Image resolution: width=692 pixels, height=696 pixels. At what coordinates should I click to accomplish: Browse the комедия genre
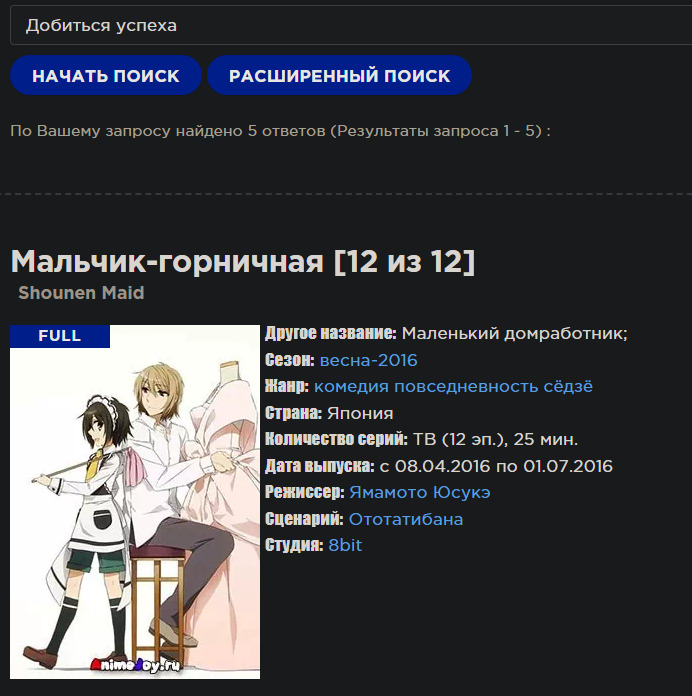[x=351, y=387]
